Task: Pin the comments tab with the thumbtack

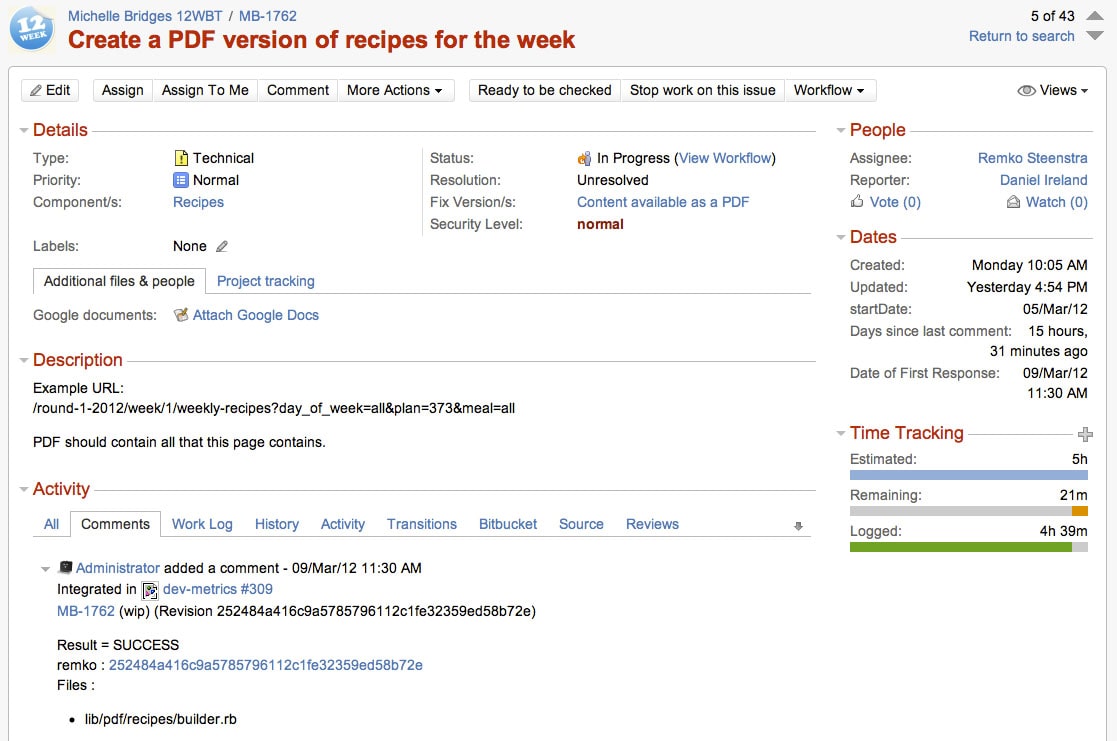Action: pyautogui.click(x=798, y=524)
